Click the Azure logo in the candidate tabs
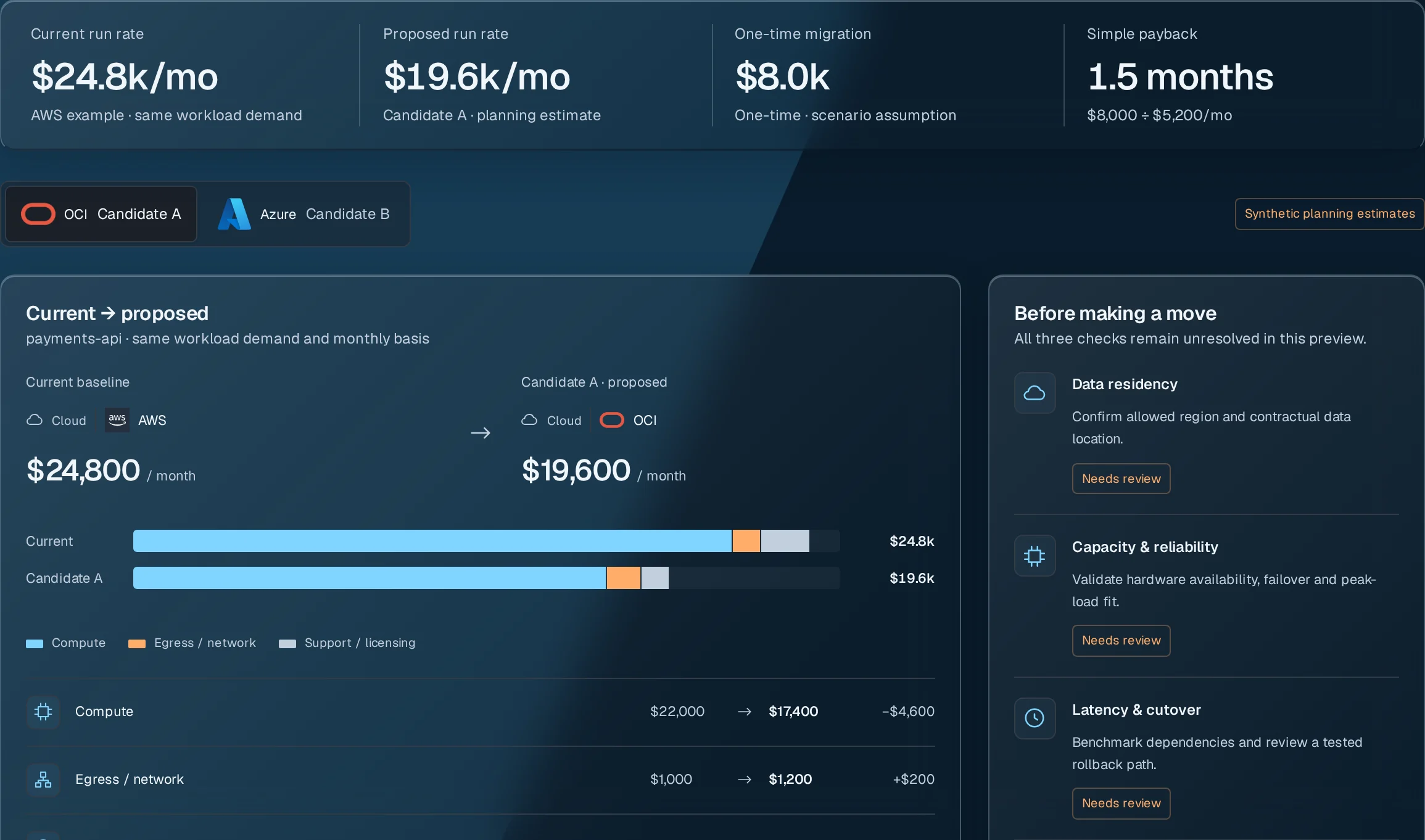This screenshot has height=840, width=1425. (x=234, y=214)
